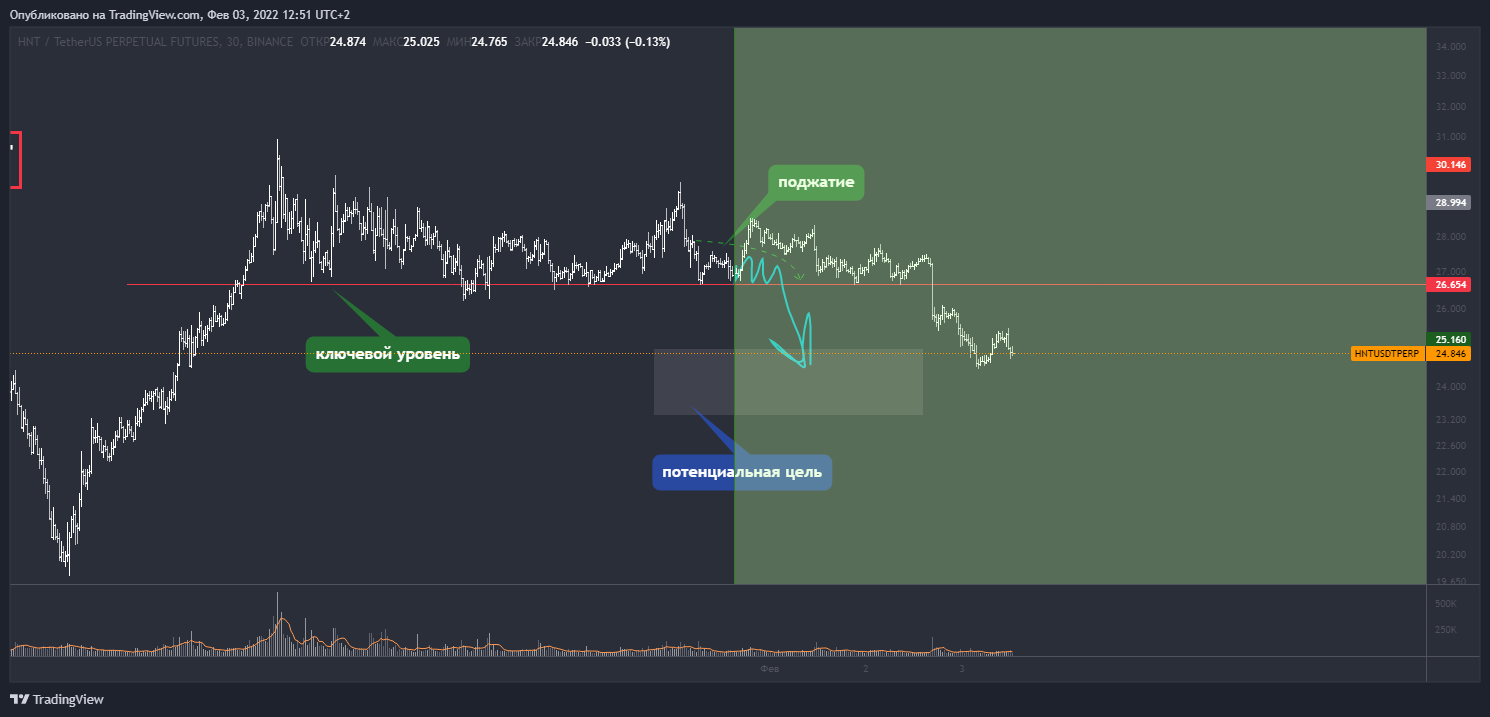Click the TradingView logo in bottom corner
The image size is (1490, 717).
(x=57, y=699)
